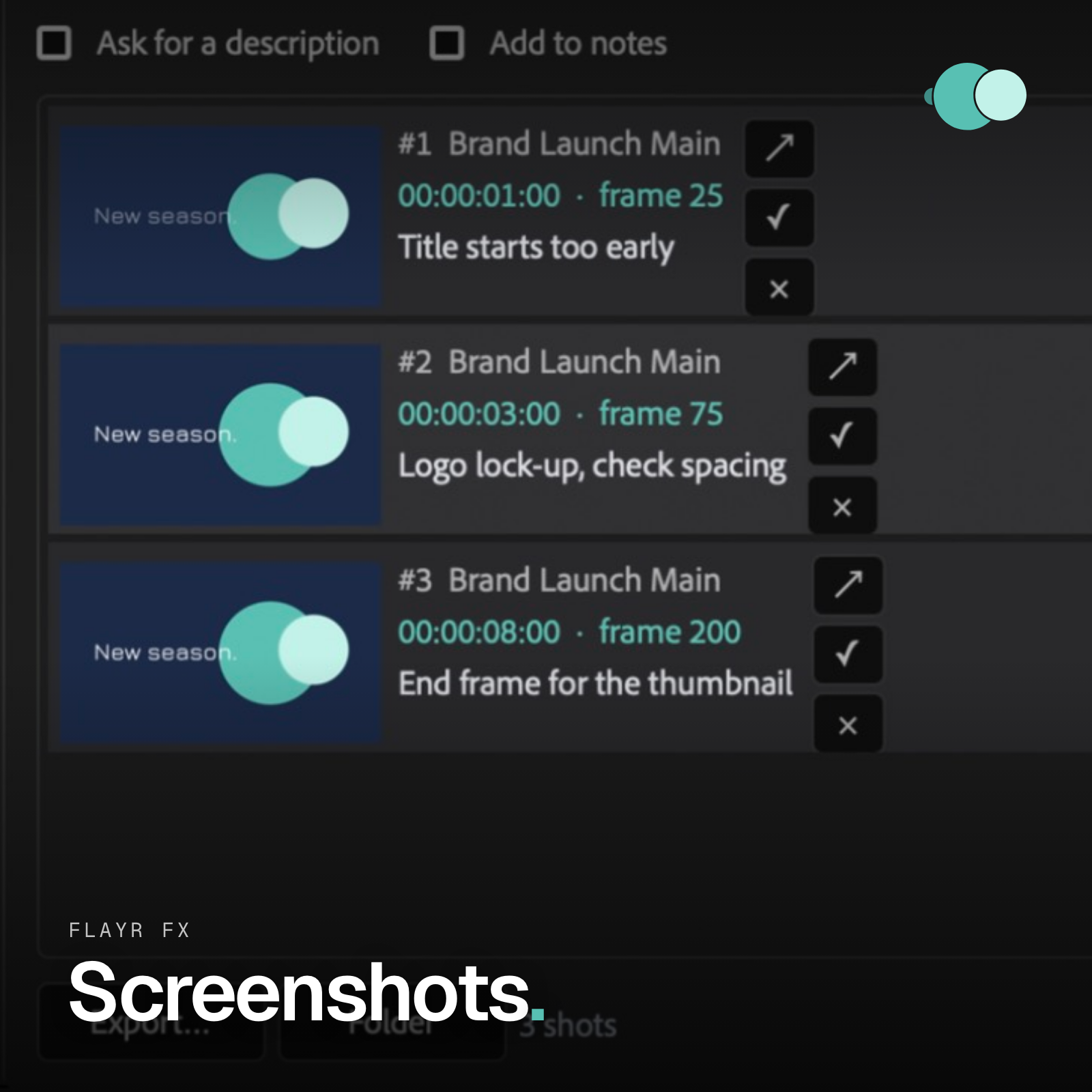
Task: Tick the Add to notes checkbox
Action: coord(447,43)
